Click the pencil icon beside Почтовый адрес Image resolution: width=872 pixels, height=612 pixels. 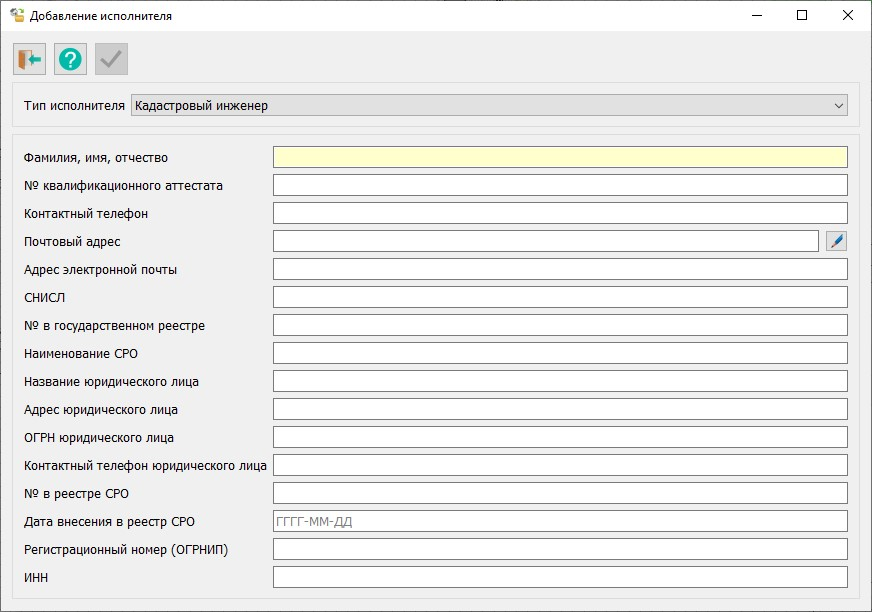(x=836, y=241)
